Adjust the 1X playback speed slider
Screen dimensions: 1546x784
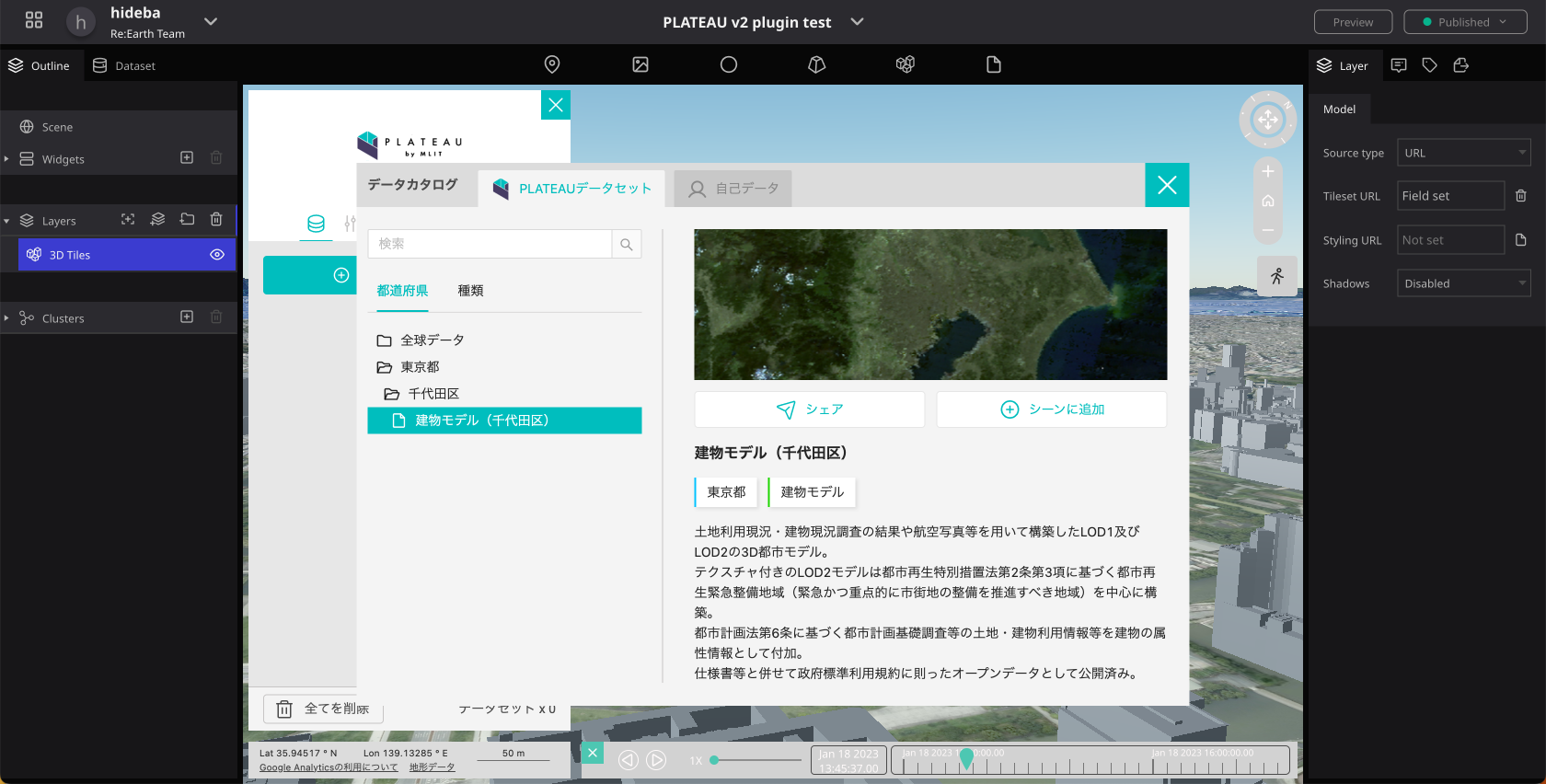pyautogui.click(x=756, y=760)
